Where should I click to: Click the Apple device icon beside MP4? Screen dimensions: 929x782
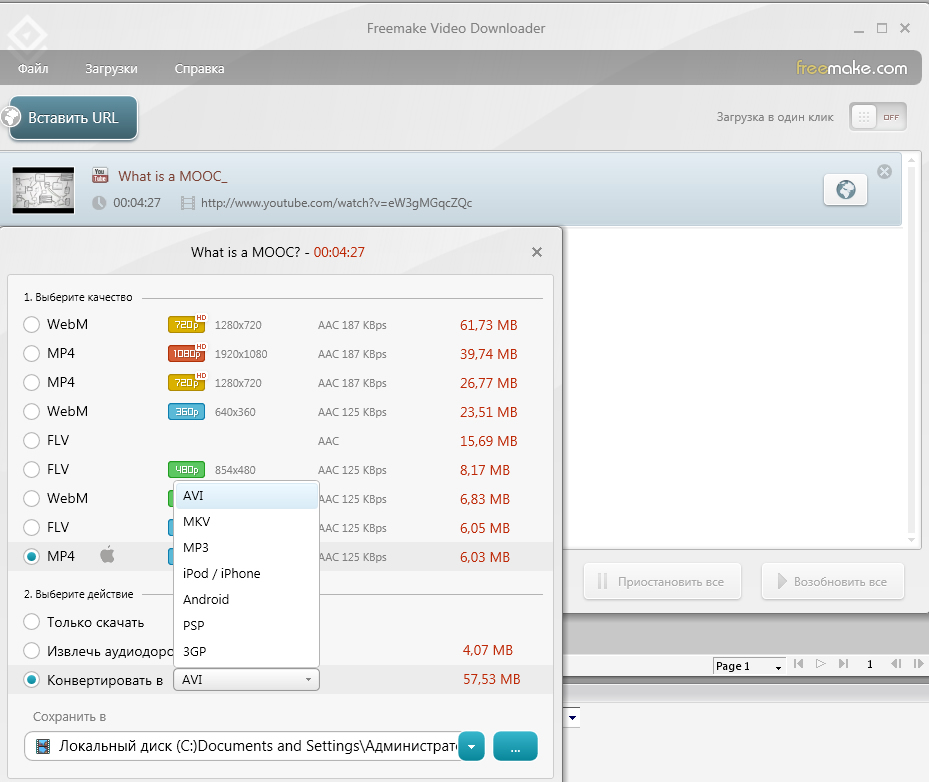[x=107, y=555]
